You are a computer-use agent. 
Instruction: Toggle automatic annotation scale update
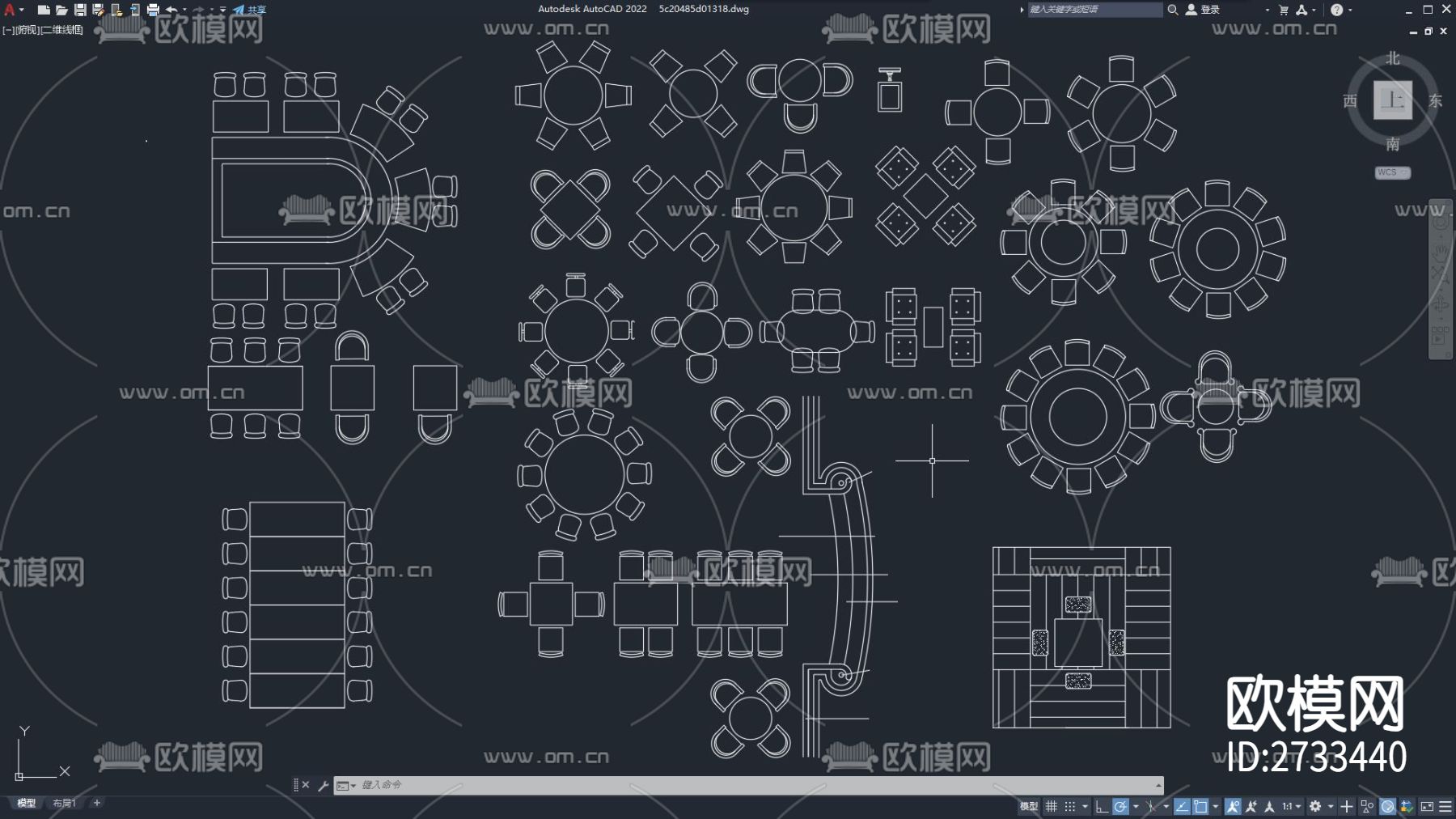point(1251,806)
